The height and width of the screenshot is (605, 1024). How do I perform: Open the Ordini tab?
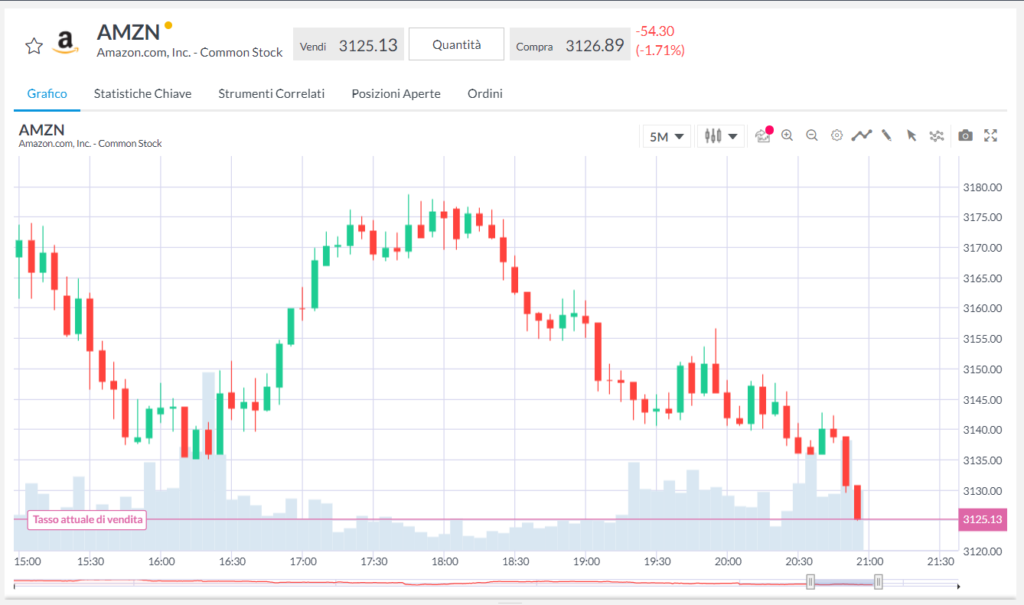click(x=485, y=93)
